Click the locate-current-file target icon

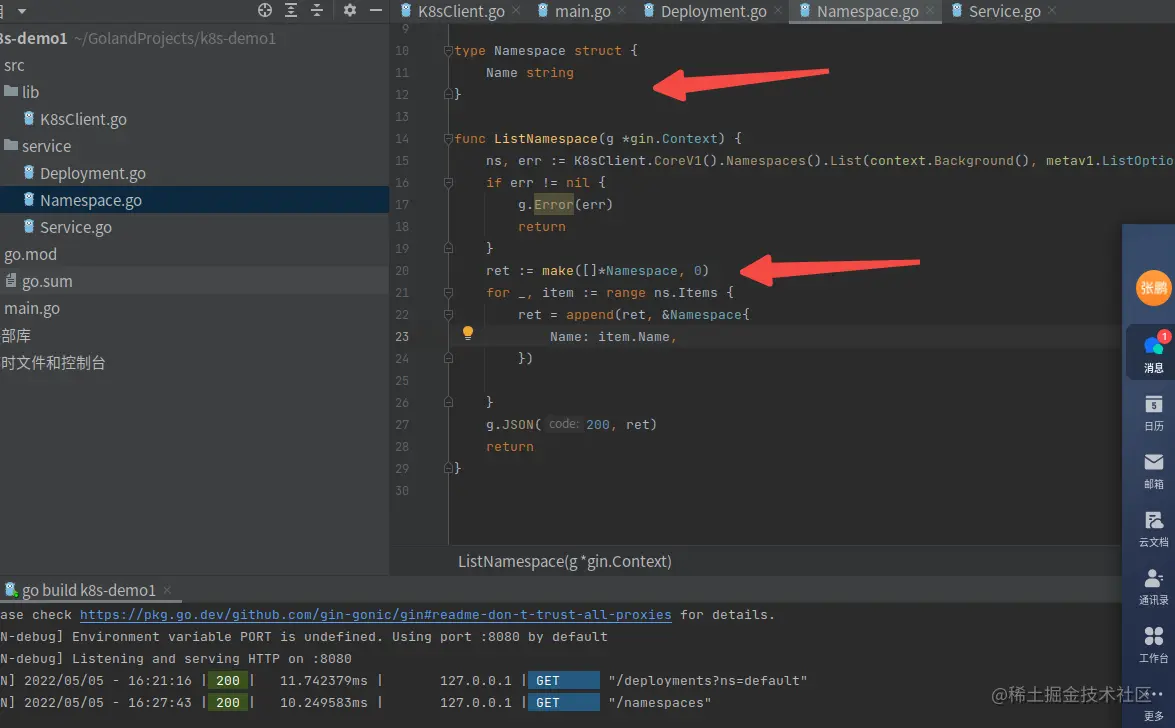pos(265,10)
